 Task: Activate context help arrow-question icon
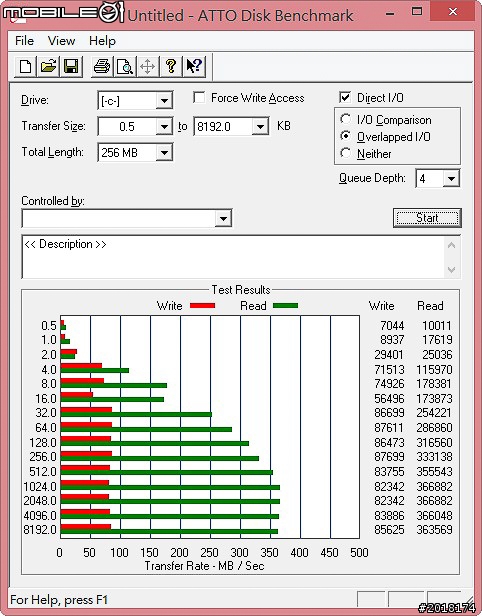point(194,66)
